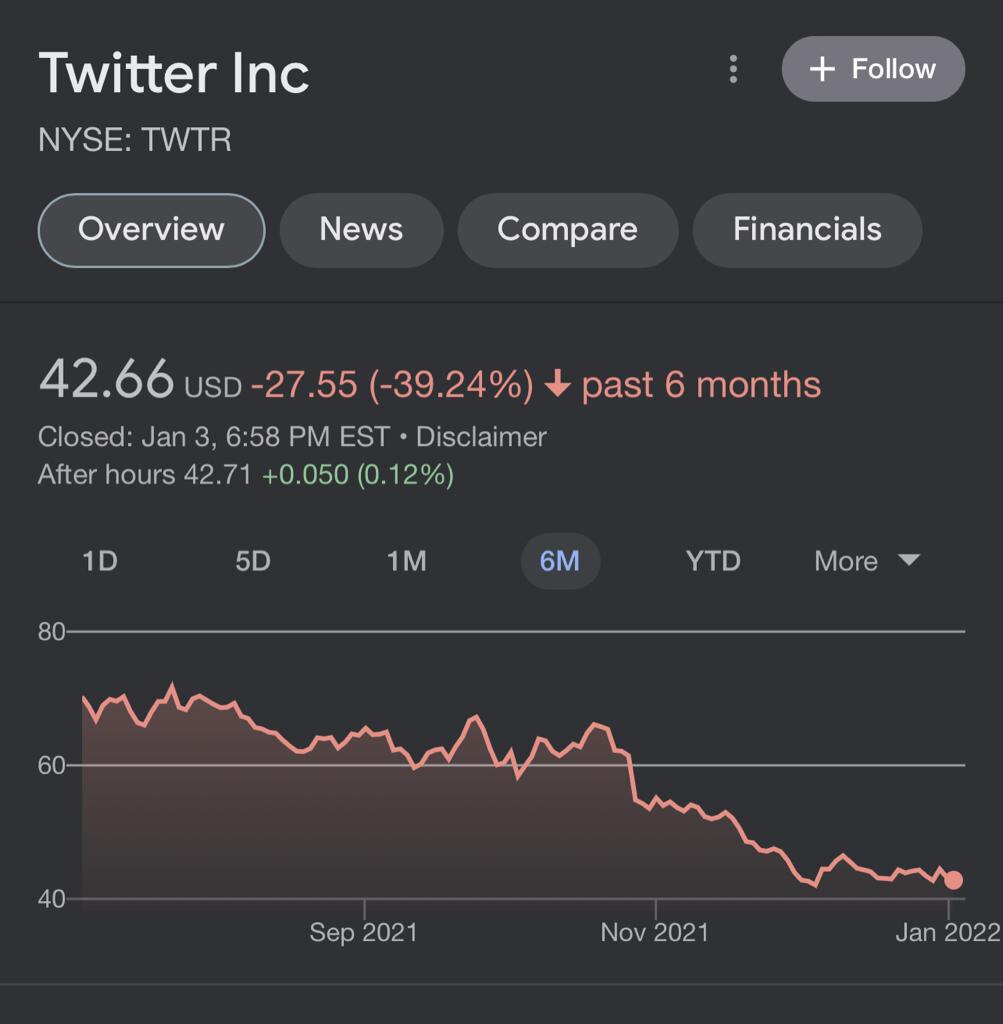Image resolution: width=1003 pixels, height=1024 pixels.
Task: Open the News tab
Action: (361, 230)
